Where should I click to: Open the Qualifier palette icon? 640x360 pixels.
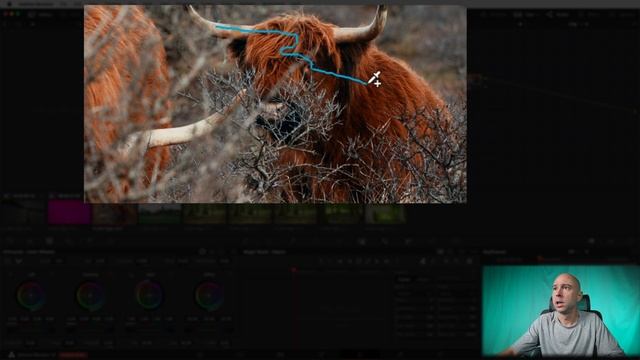pos(293,241)
